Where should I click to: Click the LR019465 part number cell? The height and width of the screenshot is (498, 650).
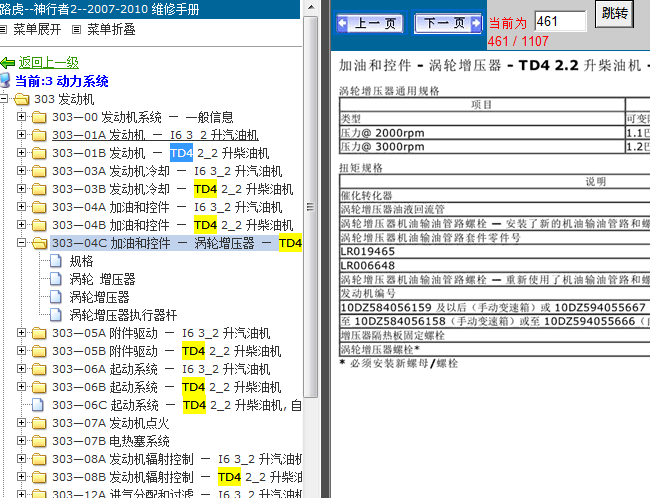495,251
